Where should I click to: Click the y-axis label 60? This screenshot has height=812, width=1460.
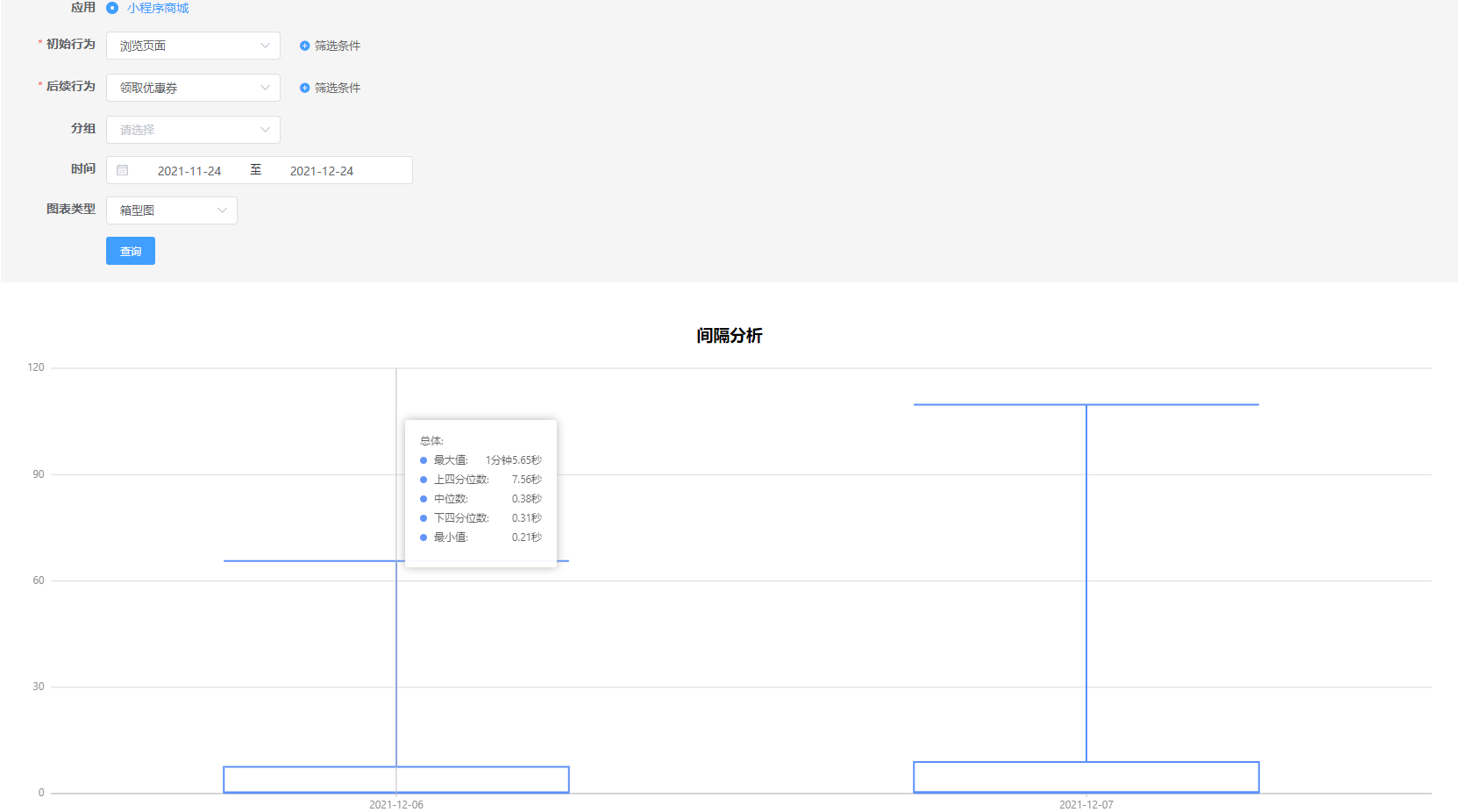[39, 581]
